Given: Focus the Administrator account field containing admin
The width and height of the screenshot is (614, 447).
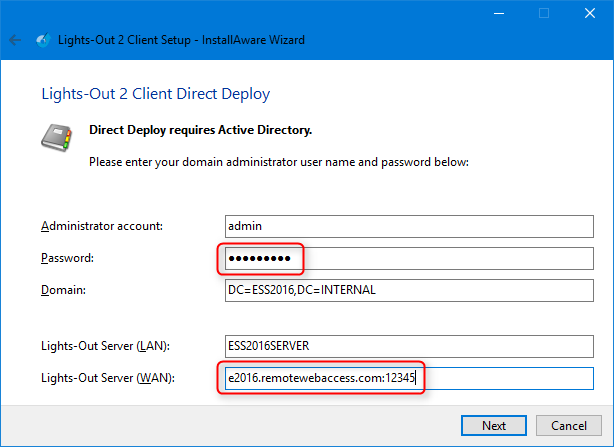Looking at the screenshot, I should [x=409, y=226].
